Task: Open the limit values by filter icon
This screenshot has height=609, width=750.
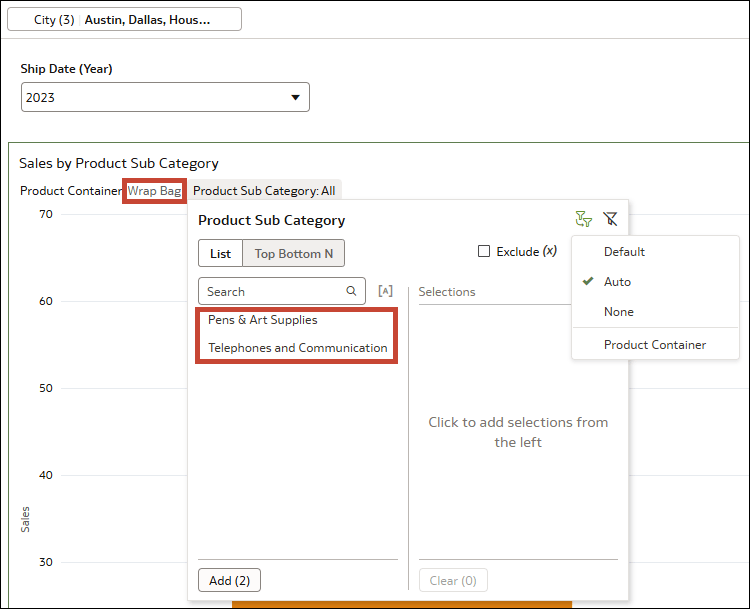Action: [x=584, y=219]
